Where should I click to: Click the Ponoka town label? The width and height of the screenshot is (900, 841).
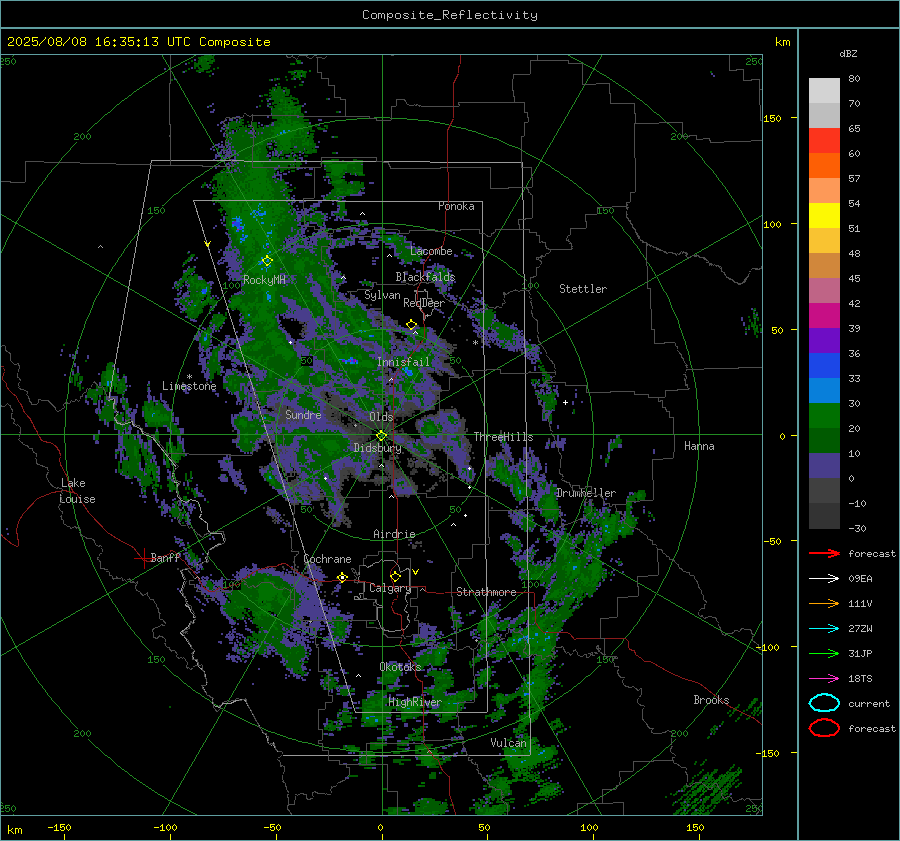click(x=456, y=207)
